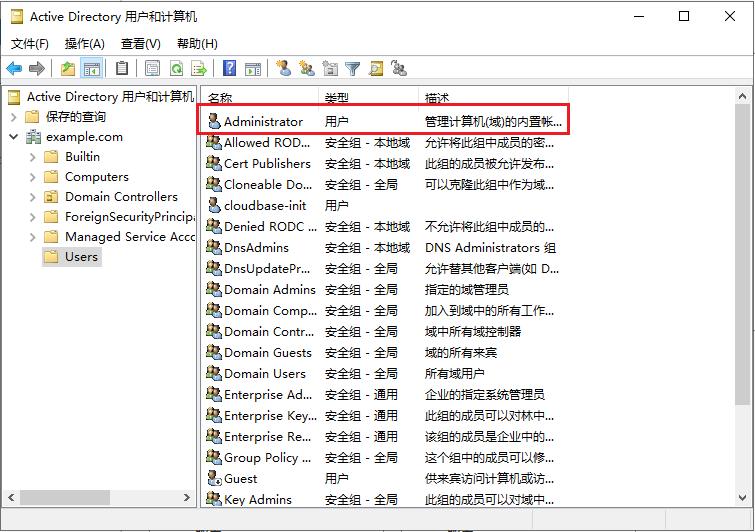Create a new user with toolbar icon
755x532 pixels.
[x=284, y=68]
